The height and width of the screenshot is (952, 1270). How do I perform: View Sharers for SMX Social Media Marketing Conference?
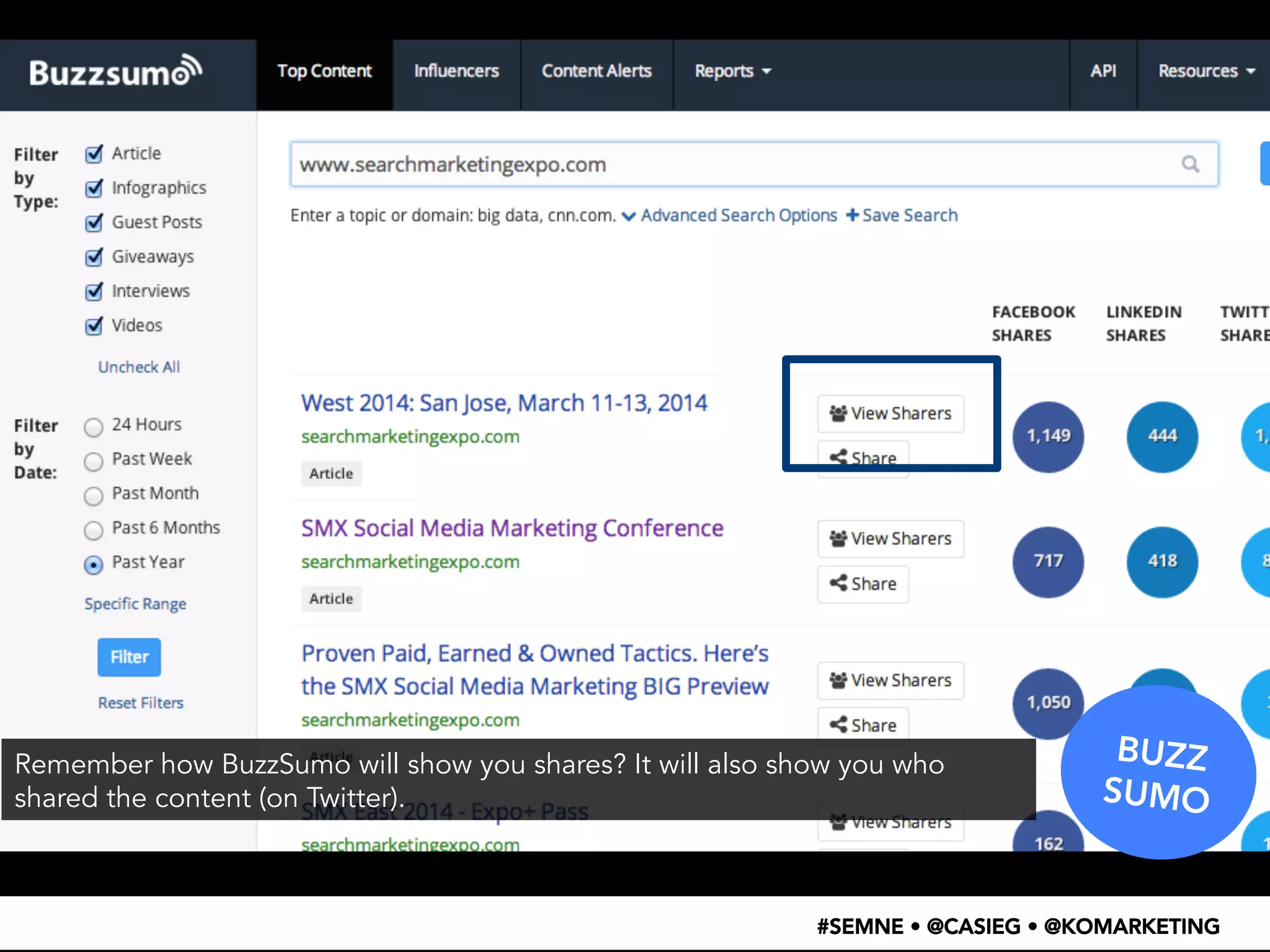click(890, 539)
